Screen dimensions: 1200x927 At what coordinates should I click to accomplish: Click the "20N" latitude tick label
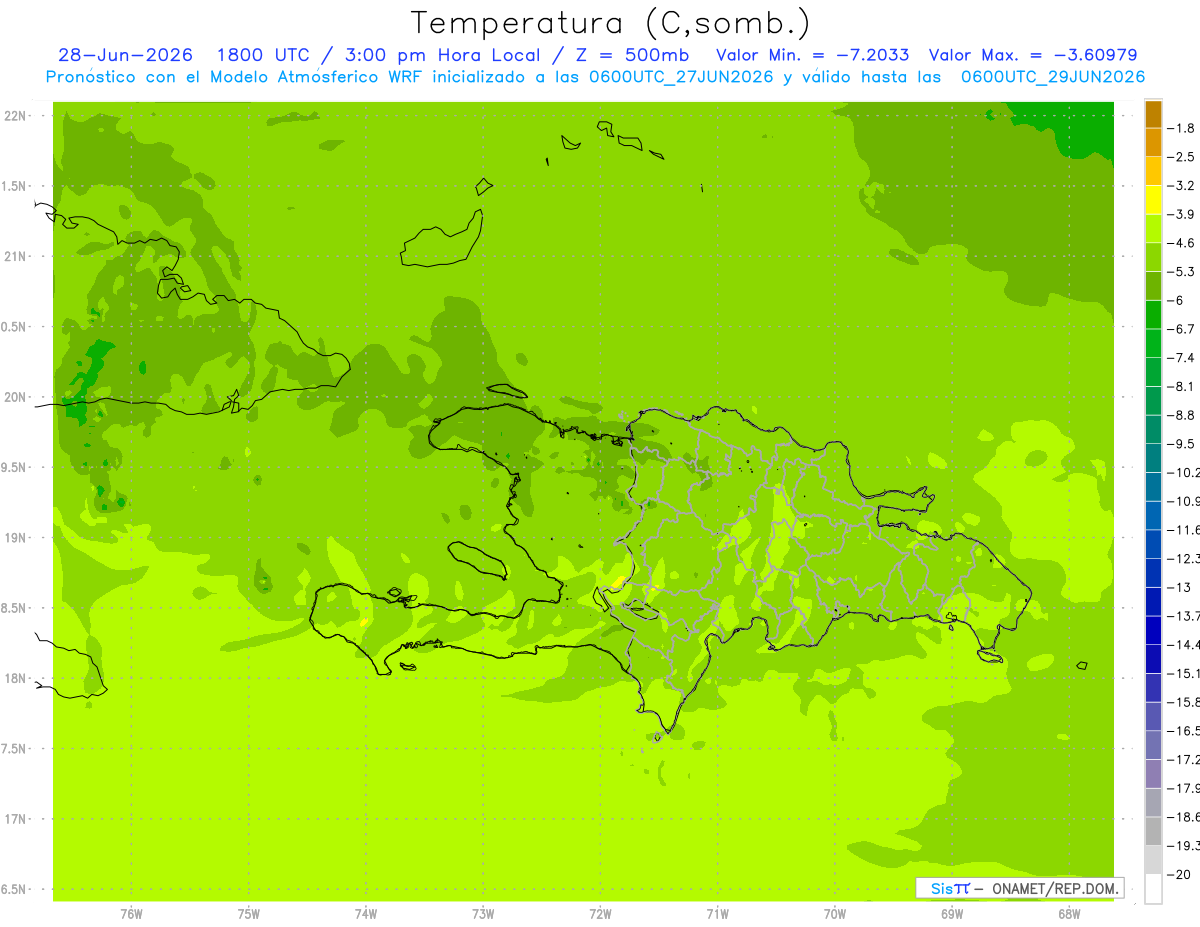pyautogui.click(x=15, y=397)
